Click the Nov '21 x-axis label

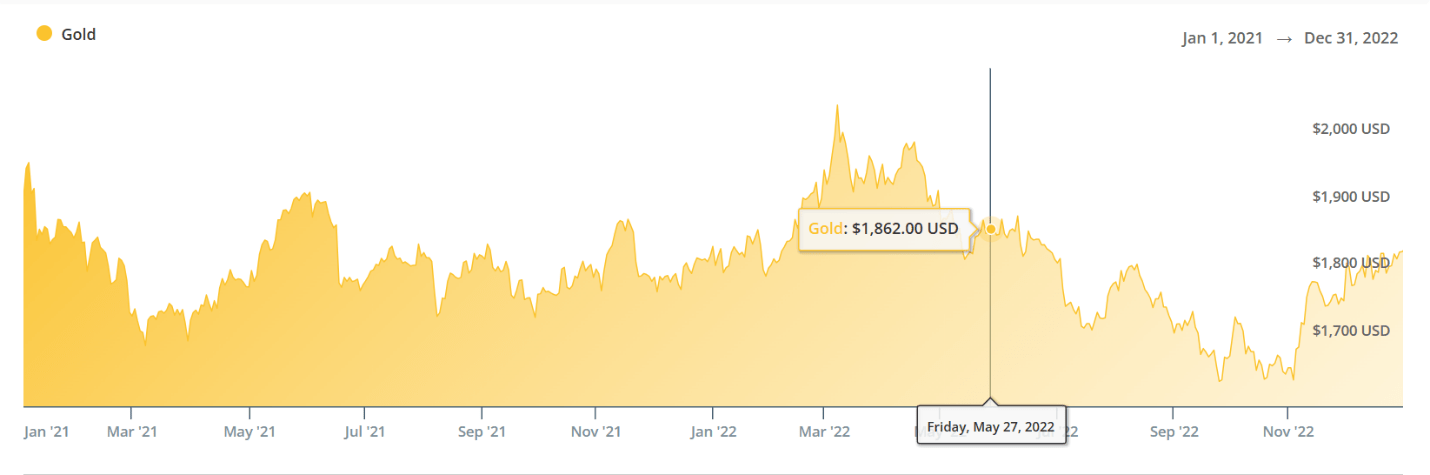pyautogui.click(x=596, y=432)
